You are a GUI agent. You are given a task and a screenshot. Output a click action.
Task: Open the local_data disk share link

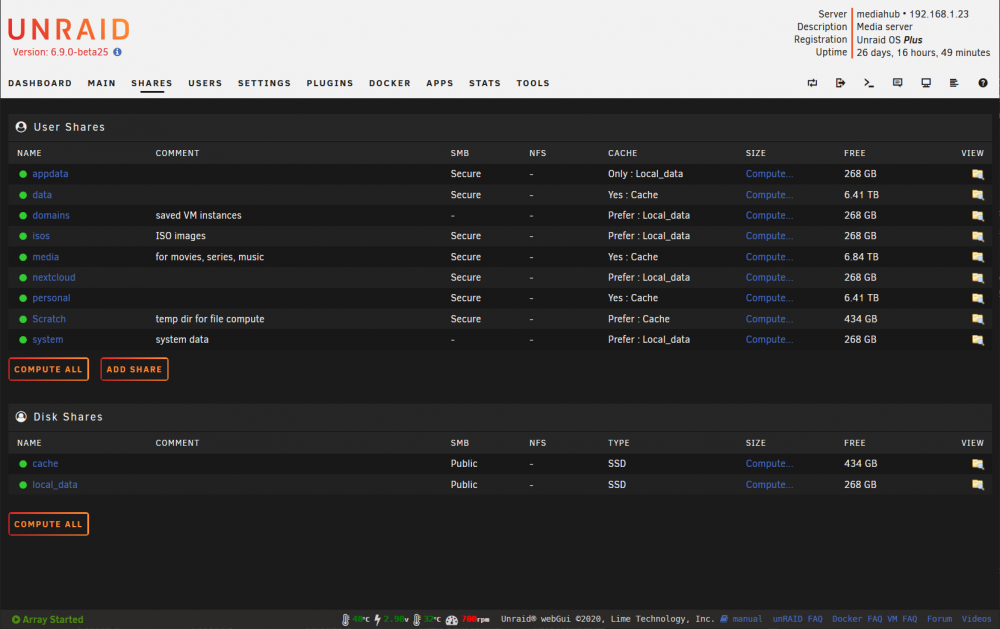tap(55, 485)
